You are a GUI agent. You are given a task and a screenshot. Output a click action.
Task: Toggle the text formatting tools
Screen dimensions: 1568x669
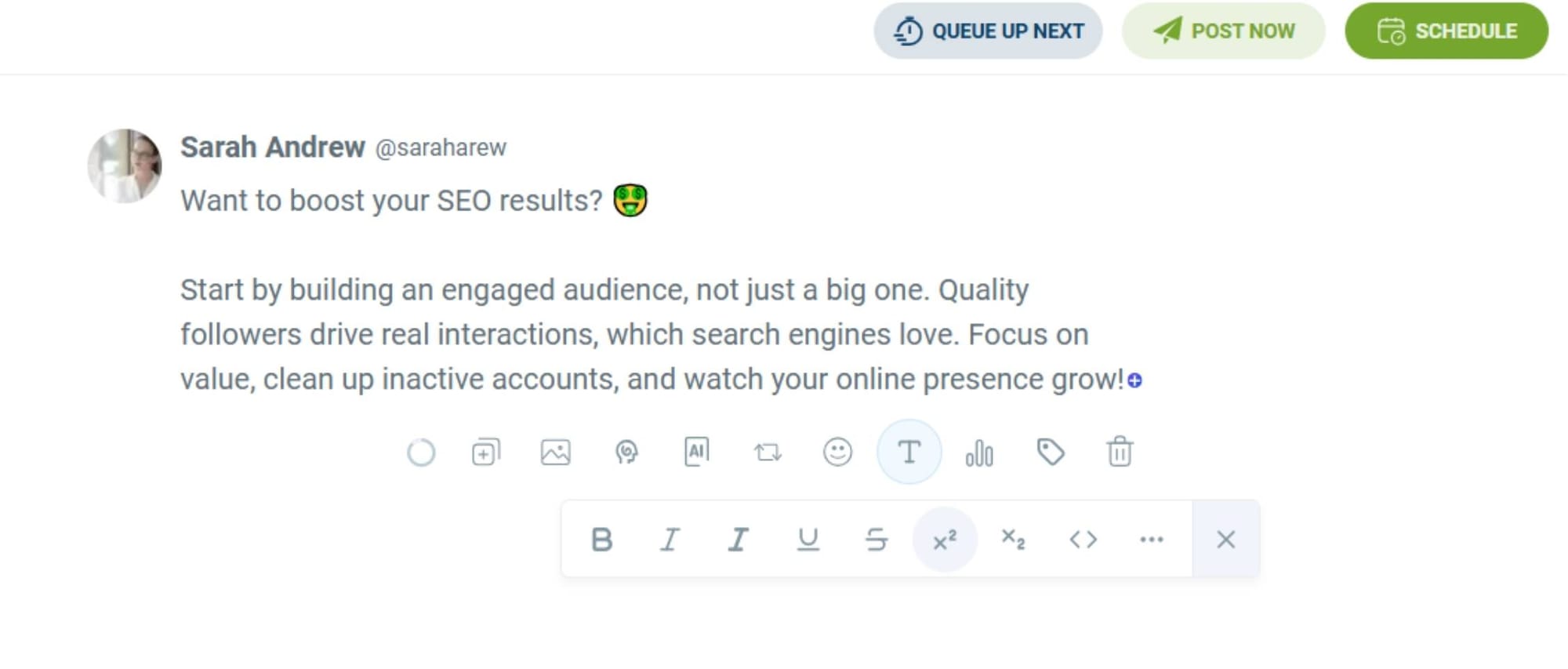pos(908,452)
